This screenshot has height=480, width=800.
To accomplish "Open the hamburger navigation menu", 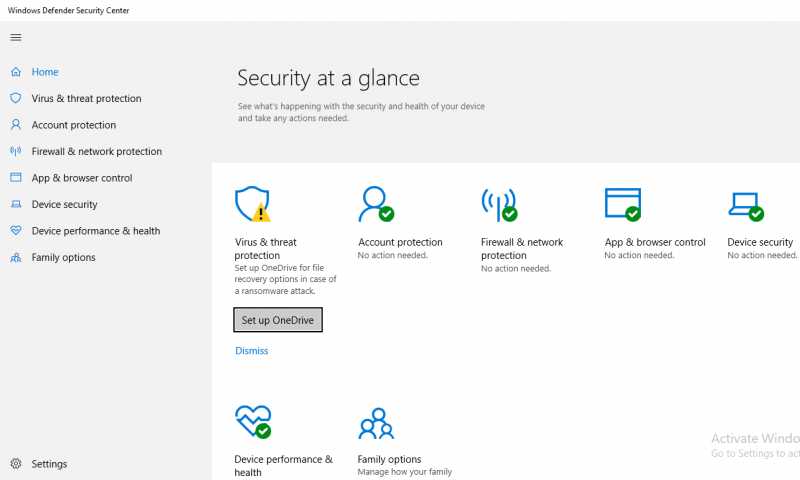I will pyautogui.click(x=16, y=37).
